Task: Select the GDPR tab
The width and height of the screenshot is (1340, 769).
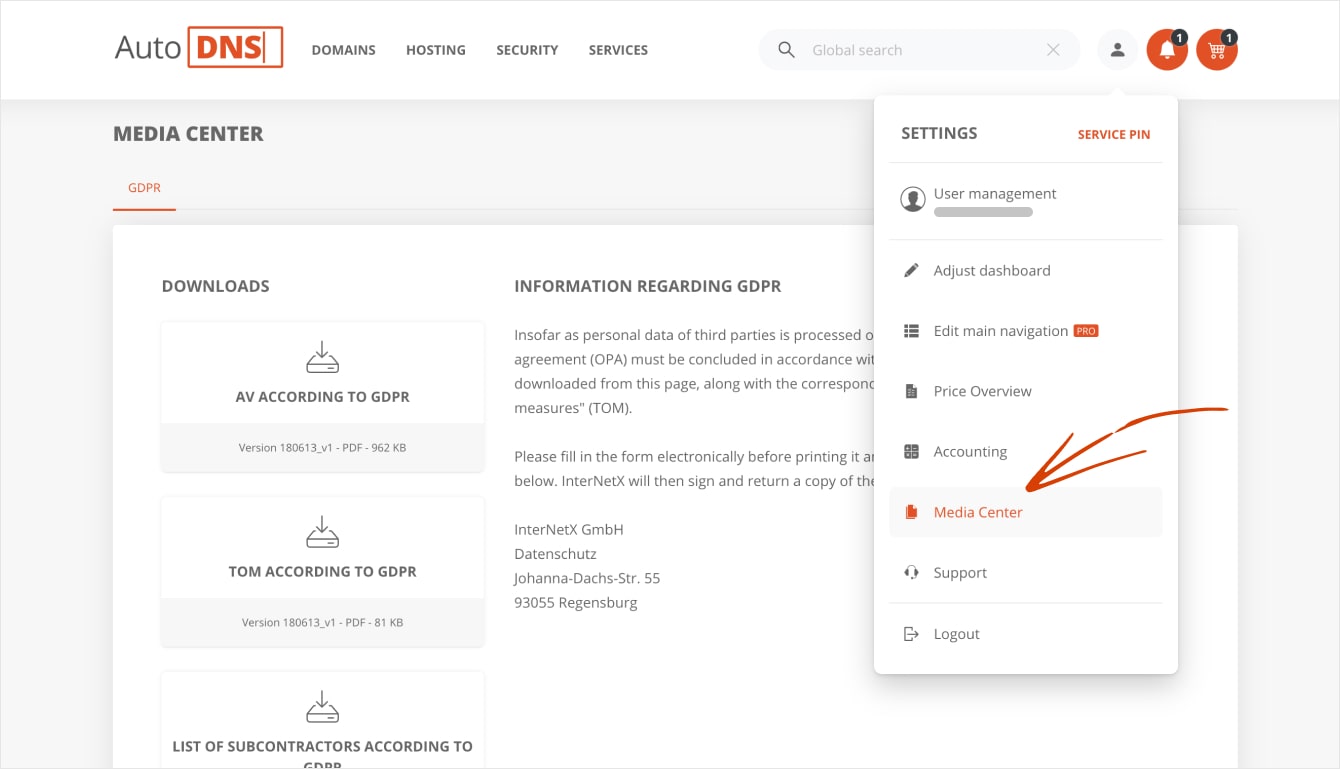Action: coord(144,187)
